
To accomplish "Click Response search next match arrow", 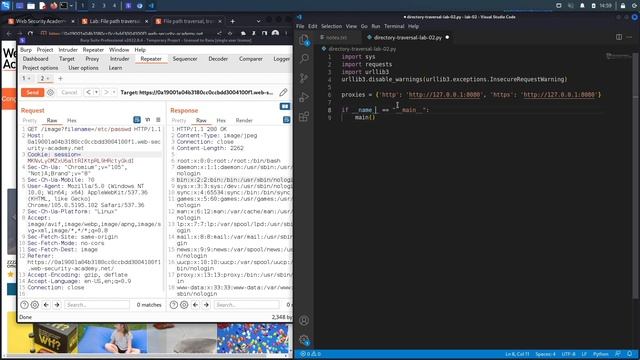I will click(207, 305).
